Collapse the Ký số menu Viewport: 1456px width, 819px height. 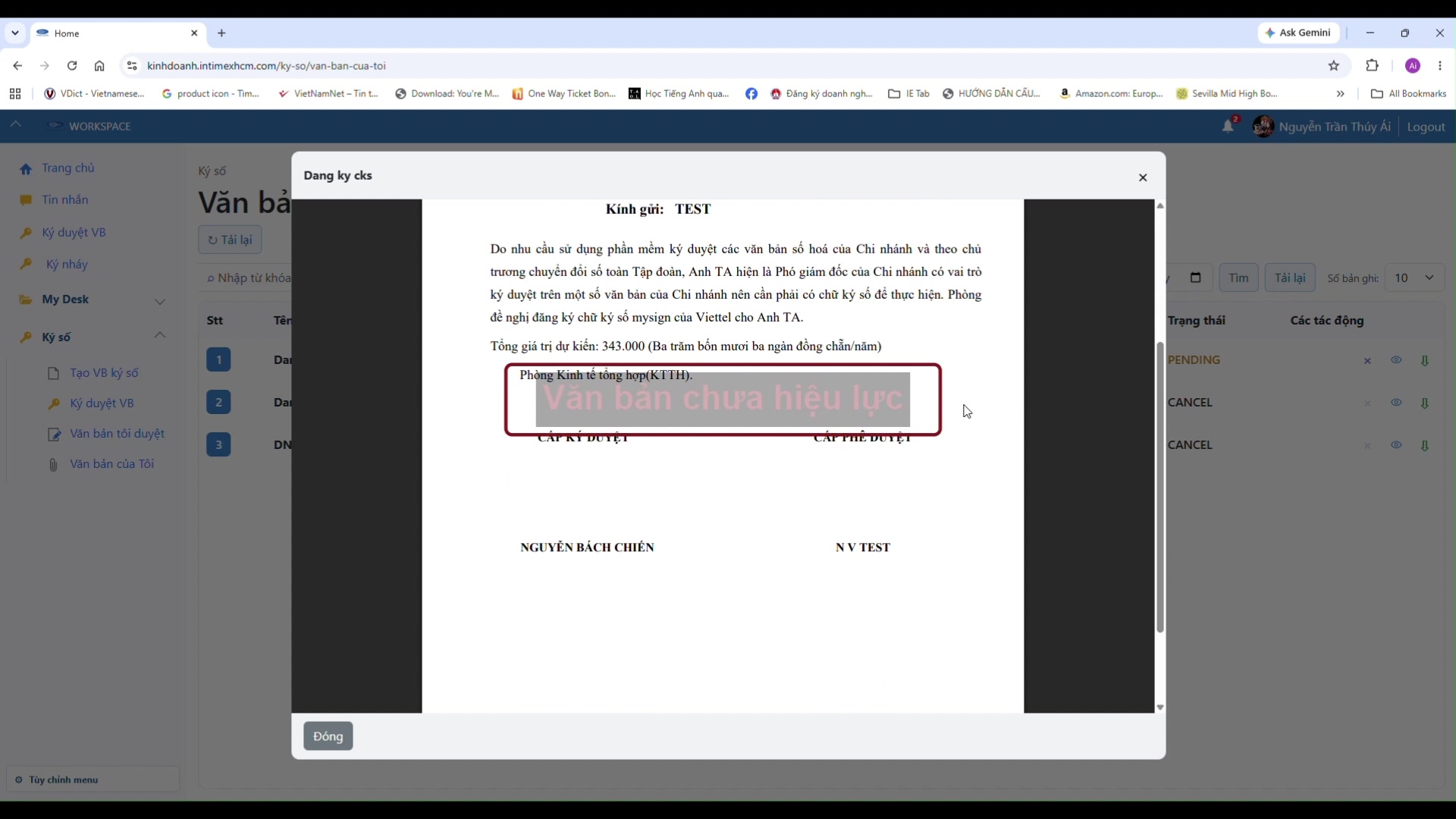93,337
